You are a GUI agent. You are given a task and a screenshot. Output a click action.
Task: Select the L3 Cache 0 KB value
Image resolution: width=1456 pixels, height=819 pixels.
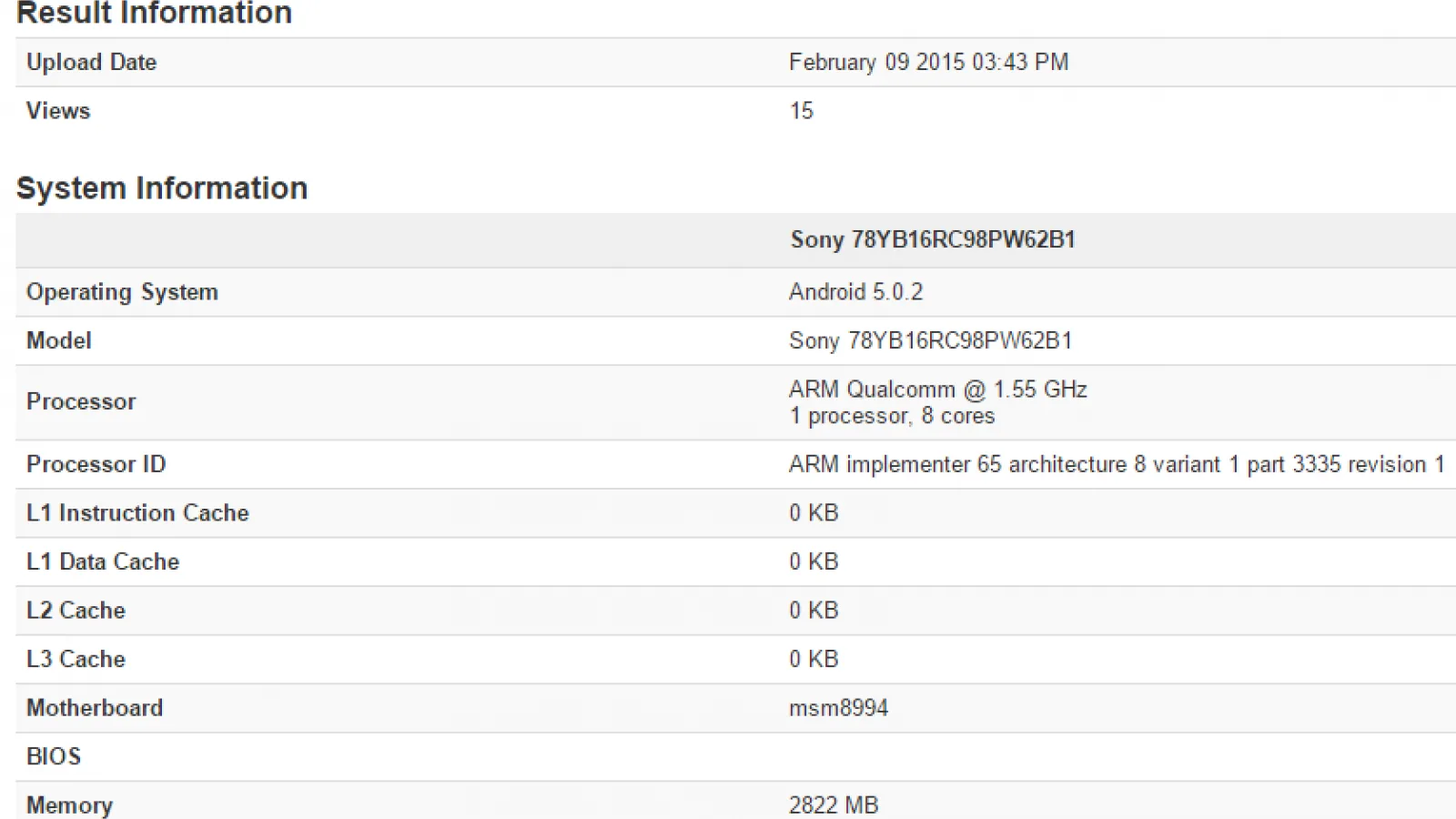pyautogui.click(x=814, y=659)
